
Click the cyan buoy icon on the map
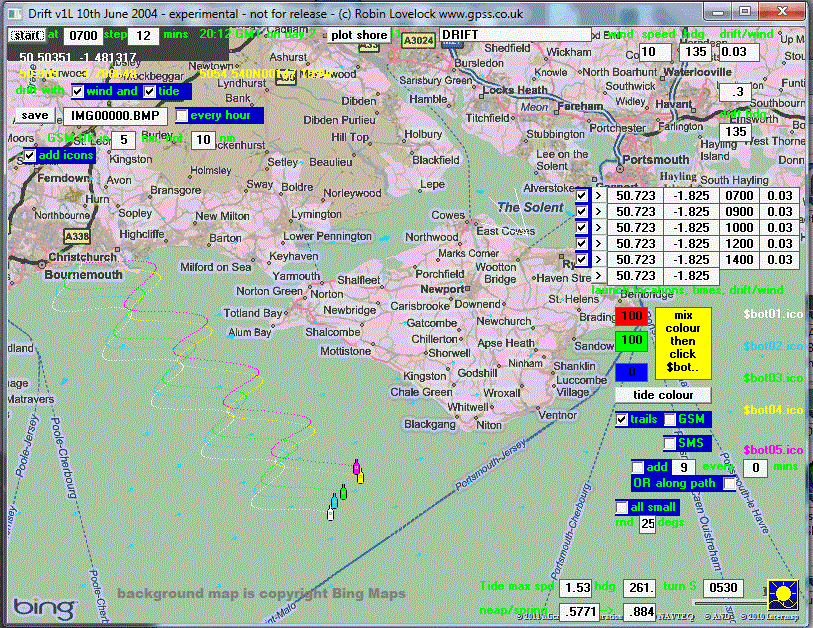[335, 502]
